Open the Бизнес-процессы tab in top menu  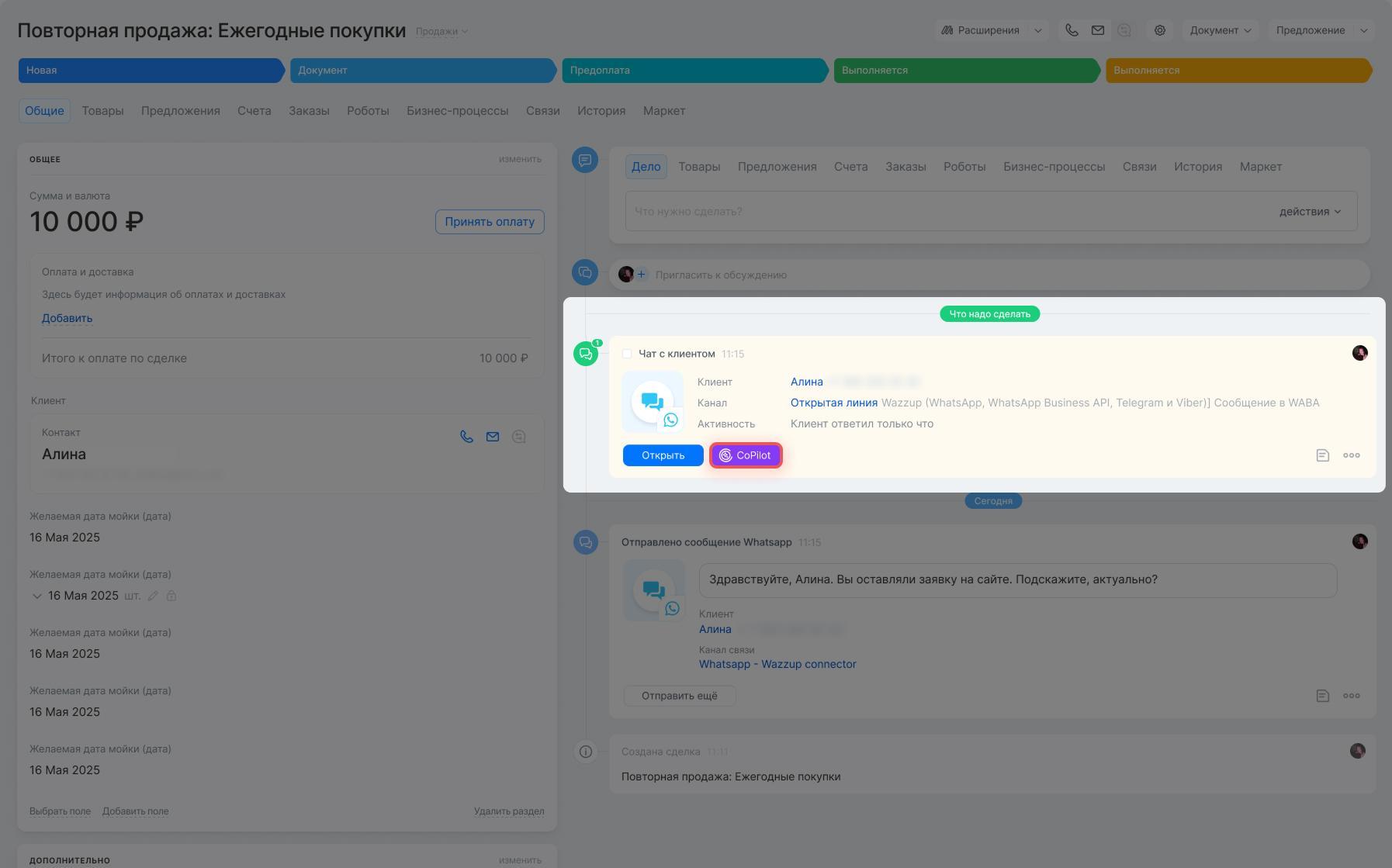[457, 111]
